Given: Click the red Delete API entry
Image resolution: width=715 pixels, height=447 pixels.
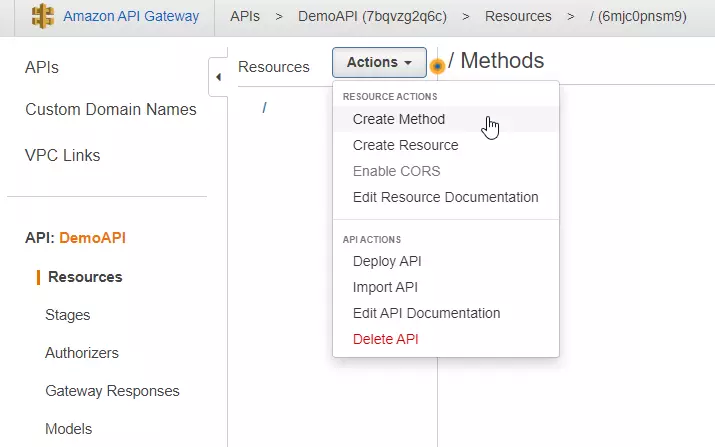Looking at the screenshot, I should (446, 339).
